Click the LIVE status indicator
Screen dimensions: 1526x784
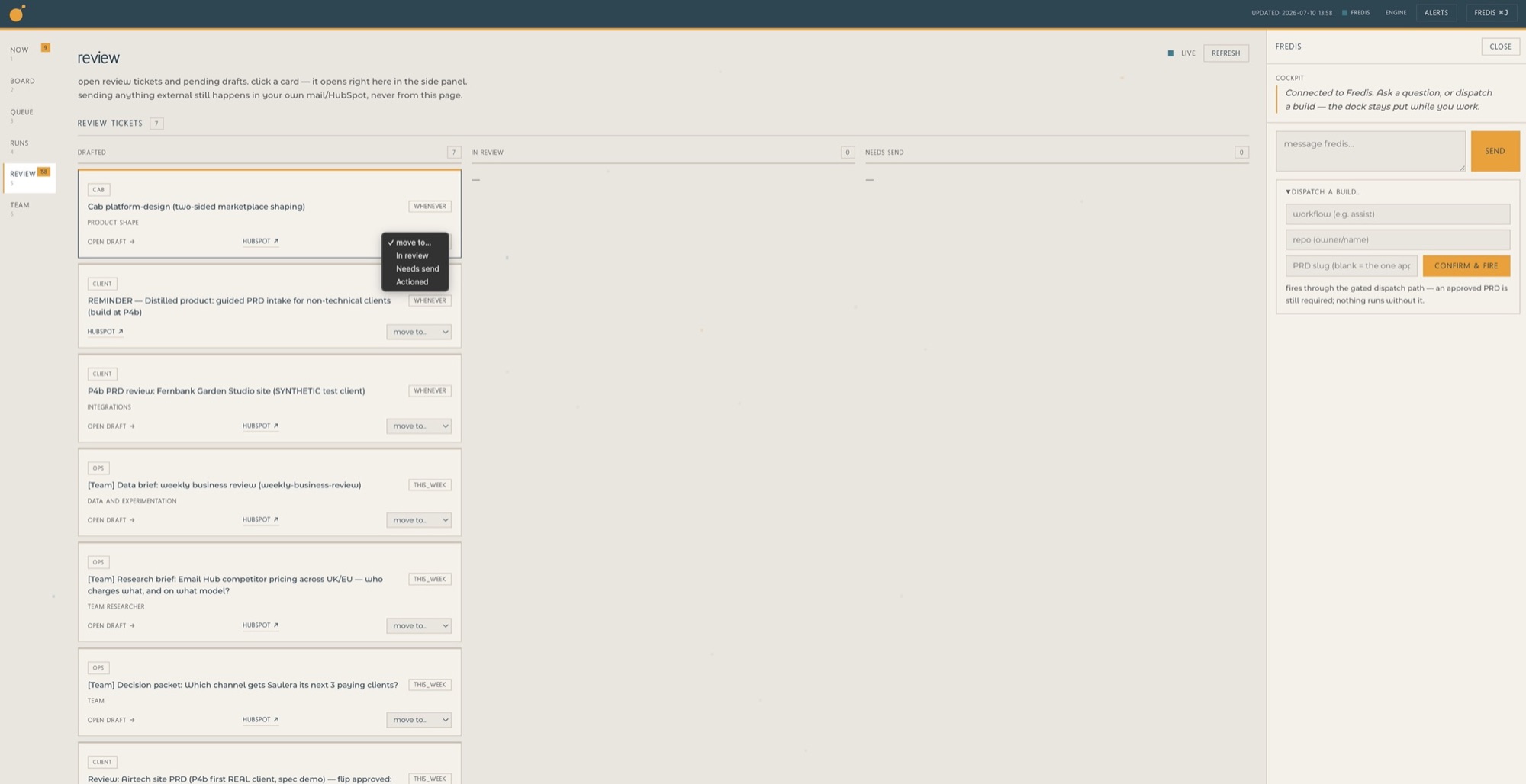1181,53
